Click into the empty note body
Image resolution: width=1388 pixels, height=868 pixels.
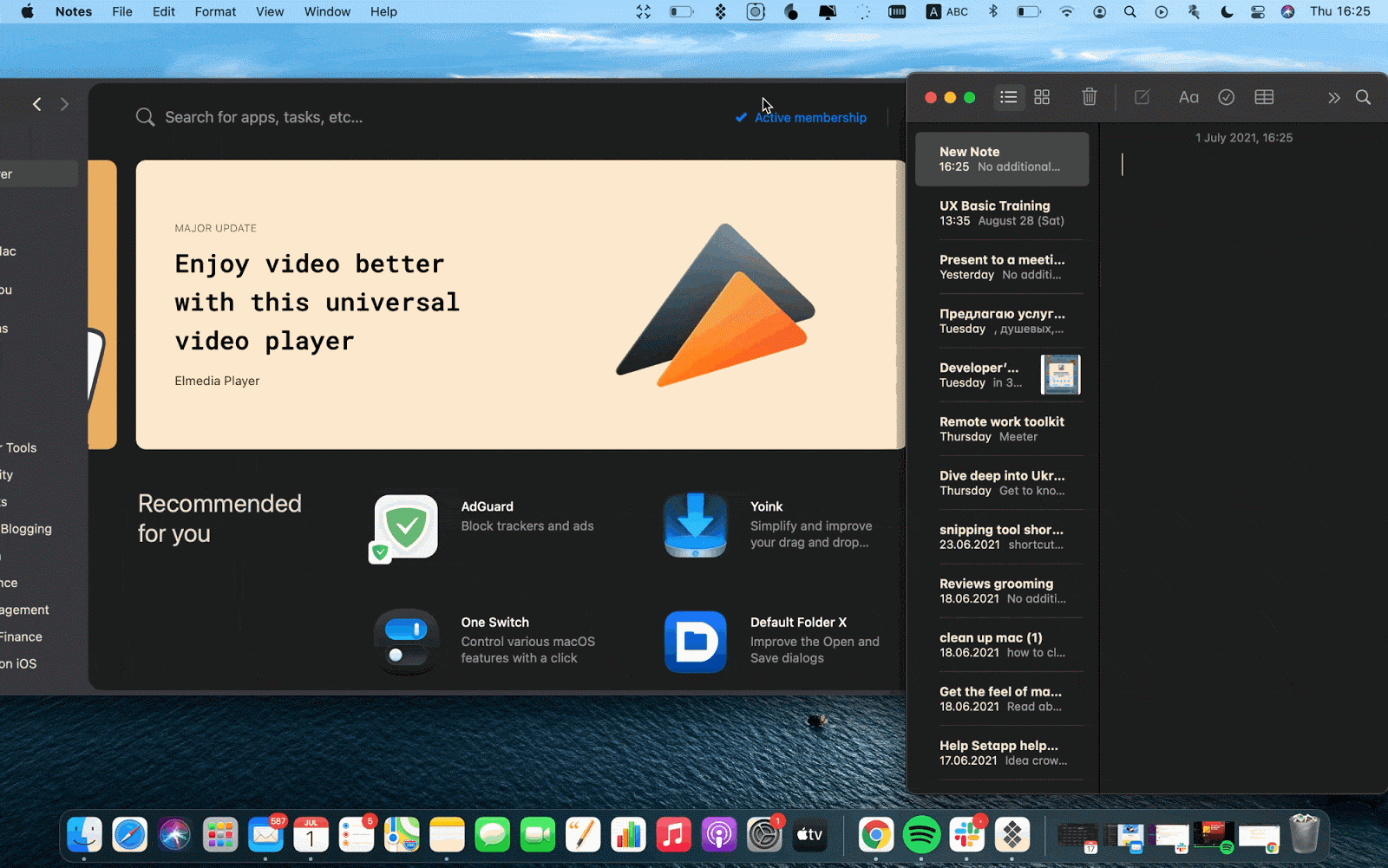click(x=1244, y=468)
